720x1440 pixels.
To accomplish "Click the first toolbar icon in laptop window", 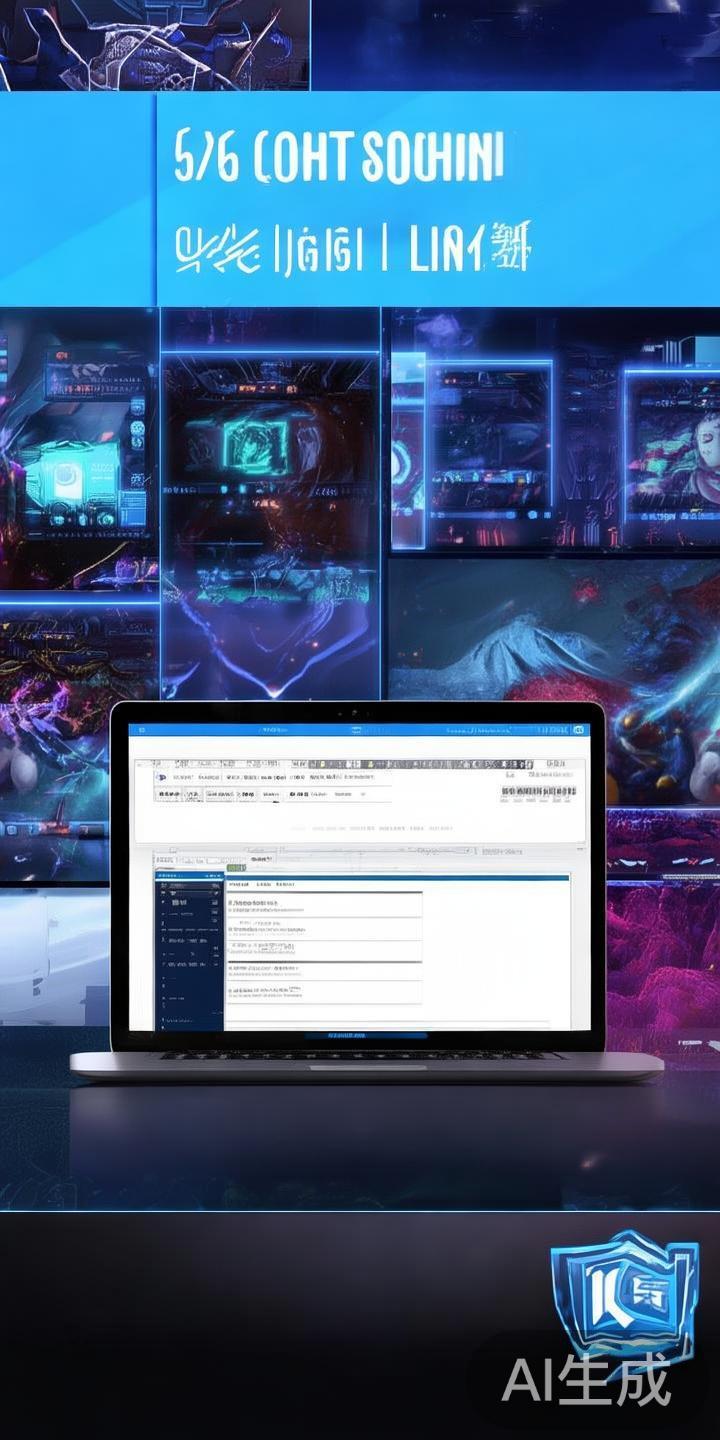I will [161, 775].
